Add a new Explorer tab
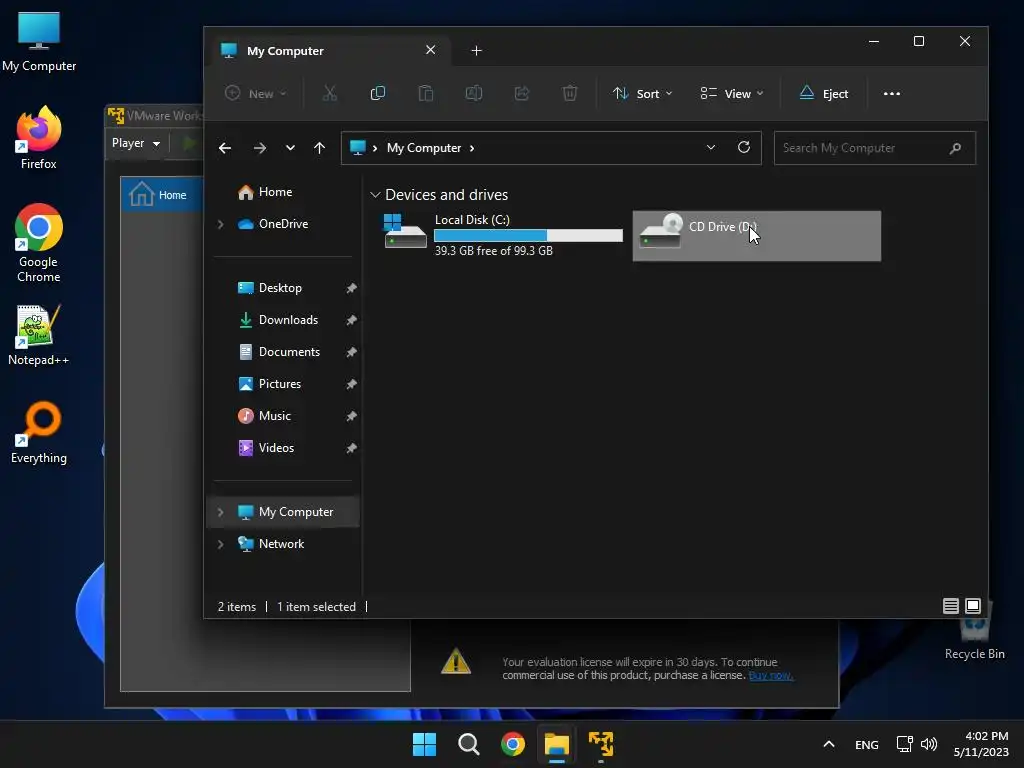Viewport: 1024px width, 768px height. pos(477,50)
